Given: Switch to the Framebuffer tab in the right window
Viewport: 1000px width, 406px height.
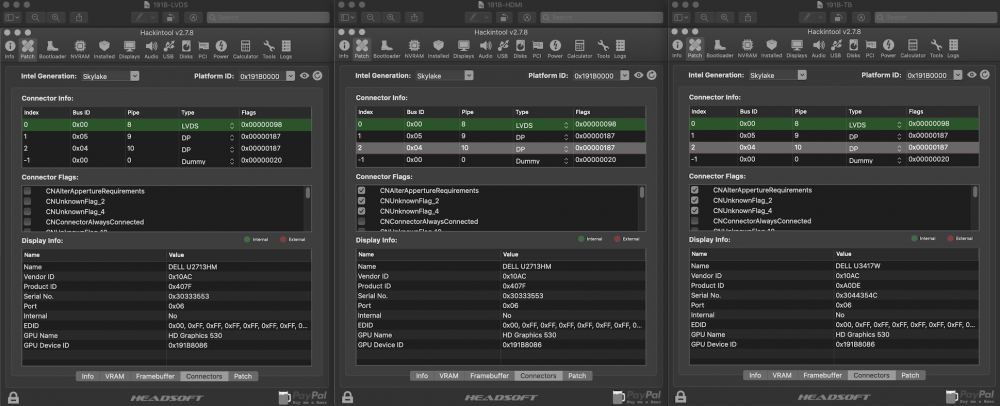Looking at the screenshot, I should pyautogui.click(x=823, y=375).
